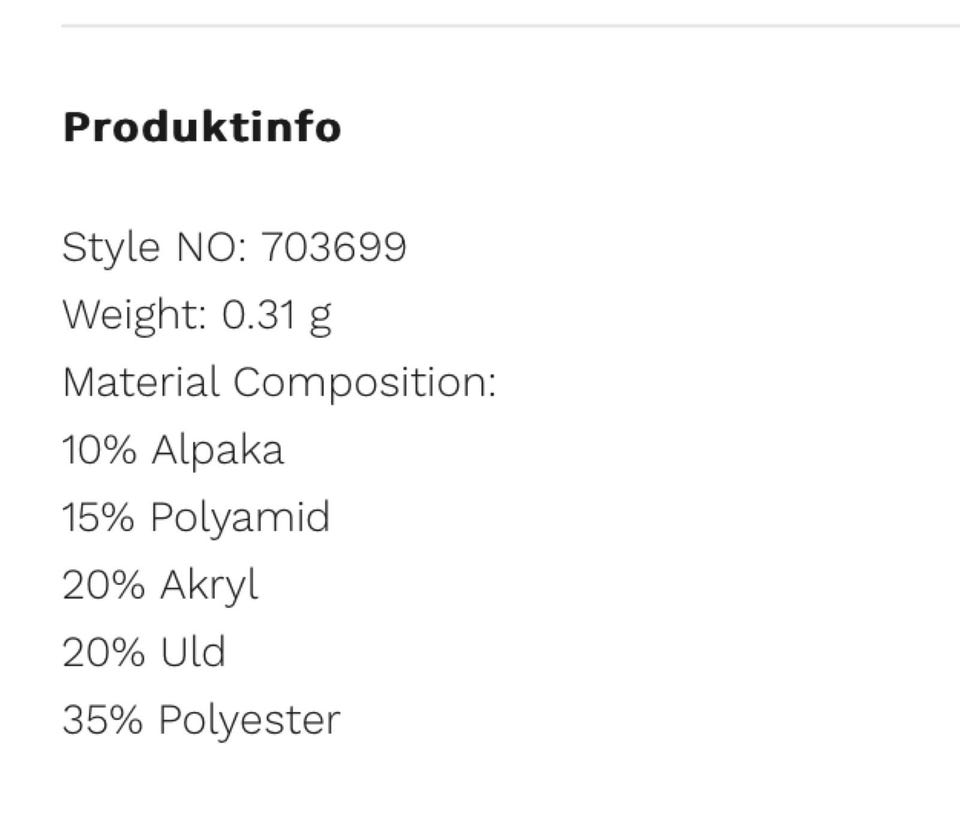
Task: Click the 20% value before Akryl
Action: click(x=103, y=585)
